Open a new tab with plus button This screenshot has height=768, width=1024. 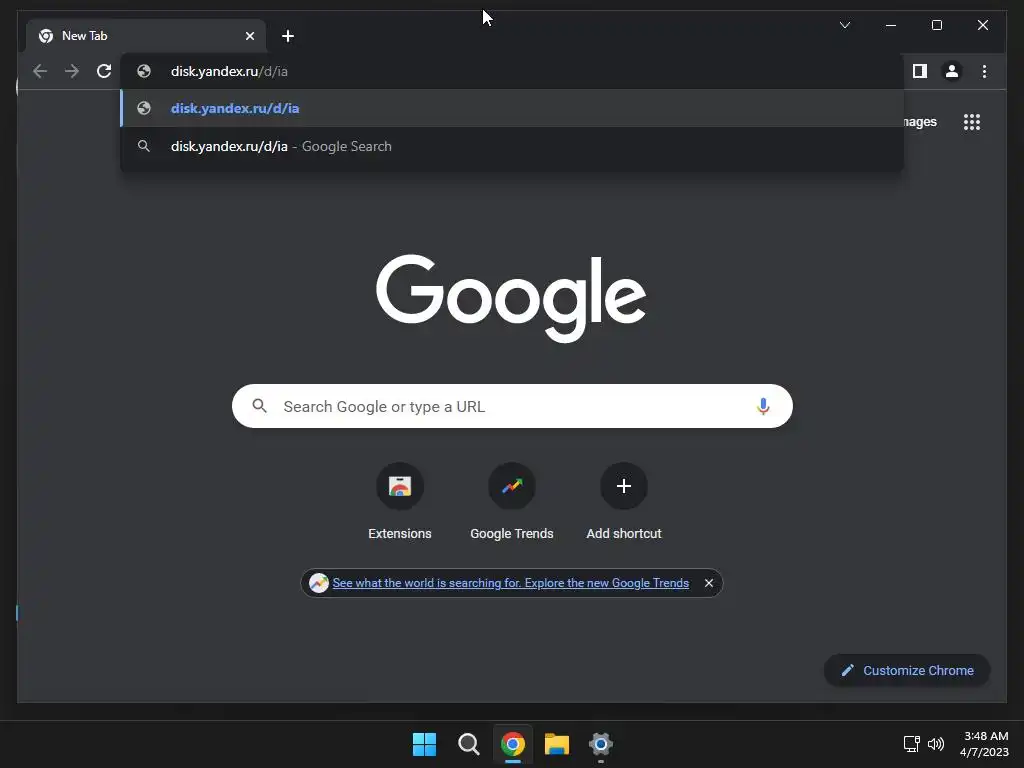click(x=288, y=36)
